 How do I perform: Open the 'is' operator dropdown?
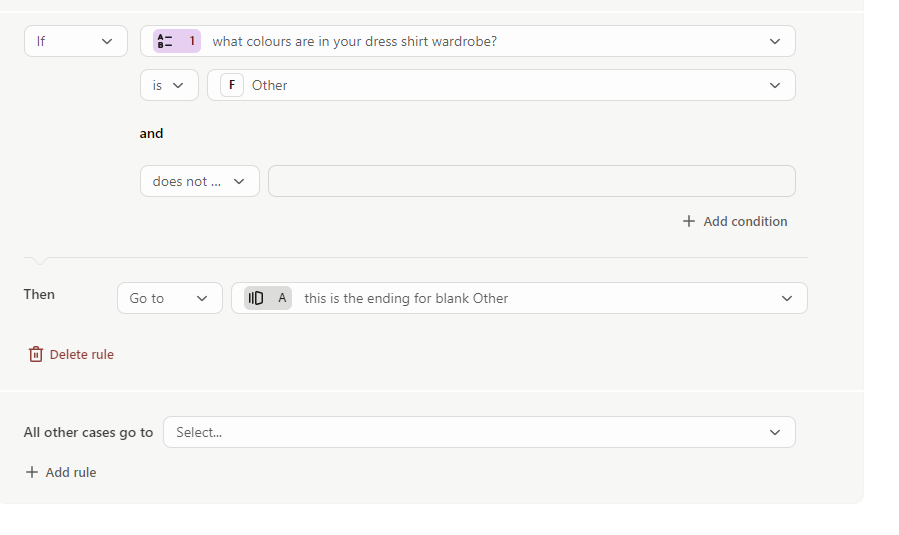tap(169, 85)
